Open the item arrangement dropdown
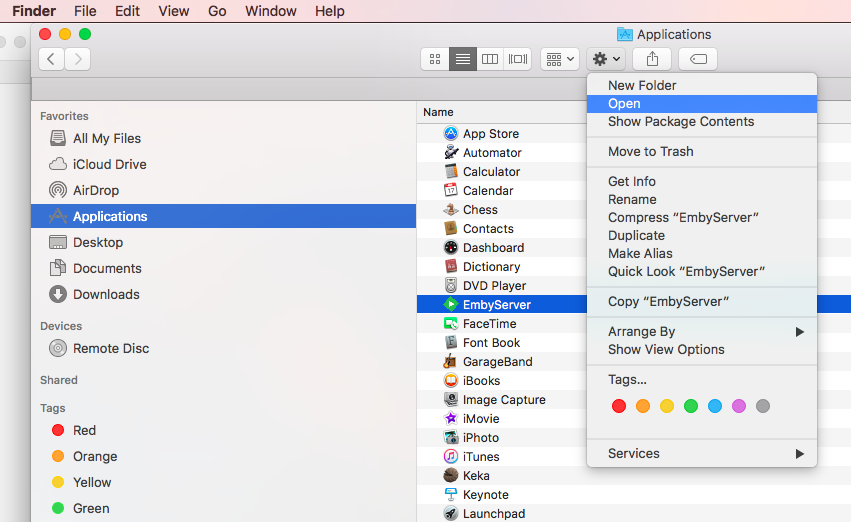 560,59
